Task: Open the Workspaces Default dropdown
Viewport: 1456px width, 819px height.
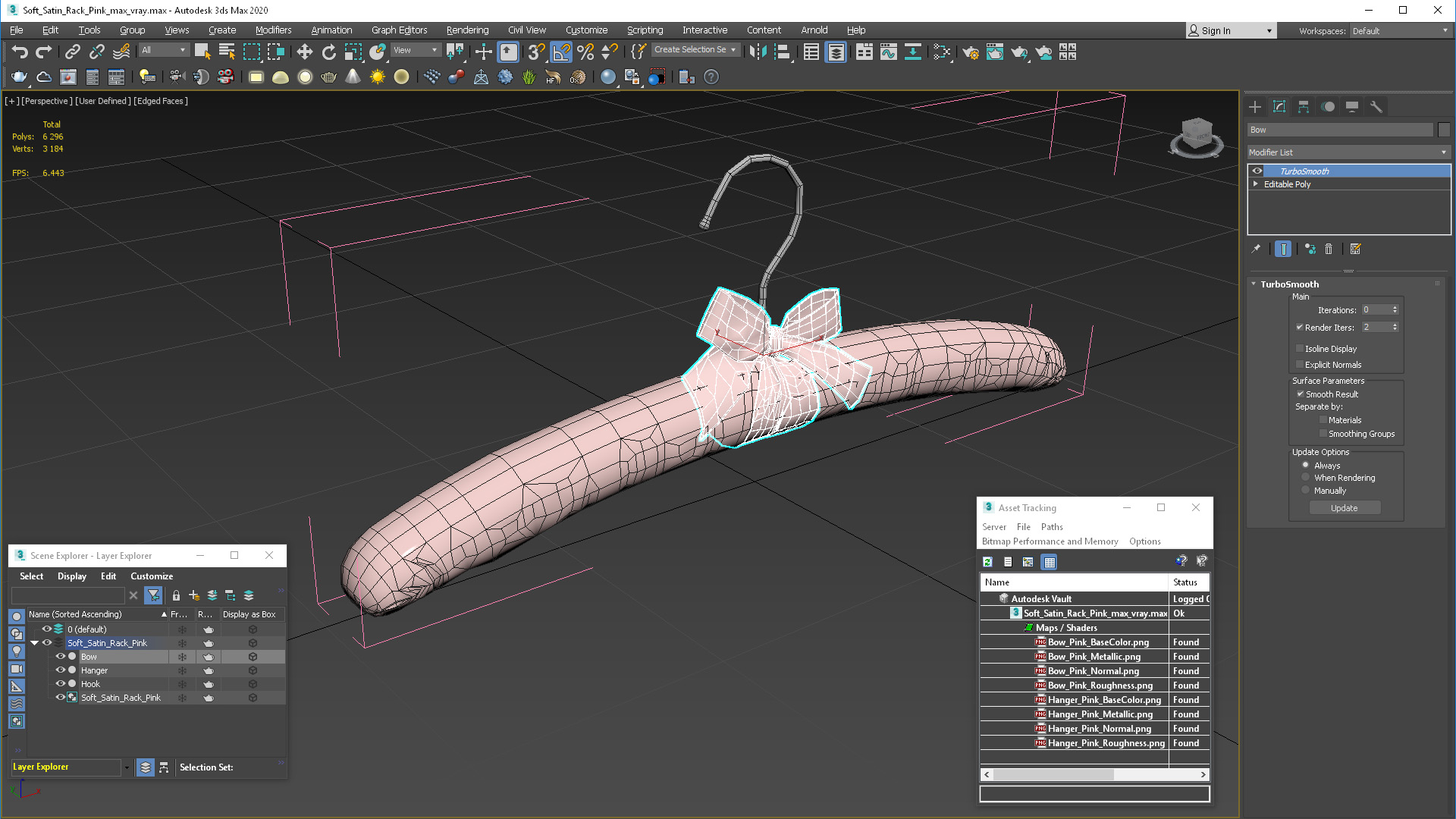Action: (1399, 31)
